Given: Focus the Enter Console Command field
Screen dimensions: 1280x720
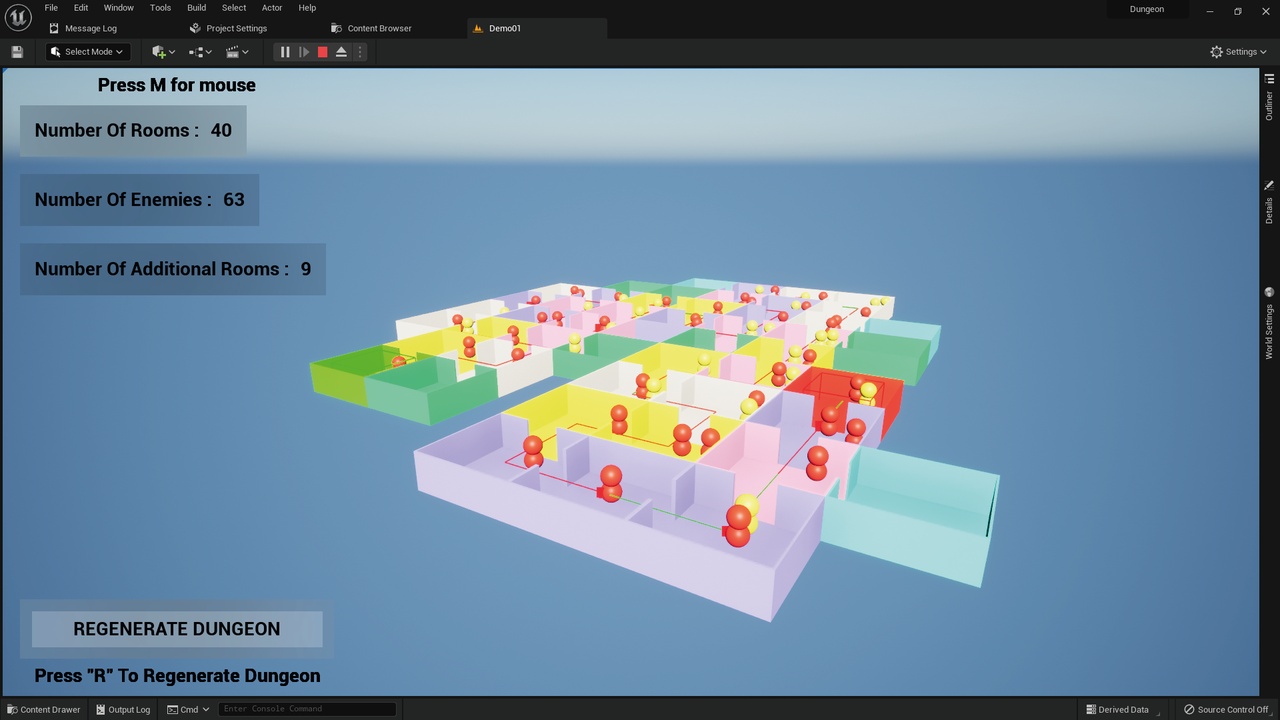Looking at the screenshot, I should click(307, 710).
